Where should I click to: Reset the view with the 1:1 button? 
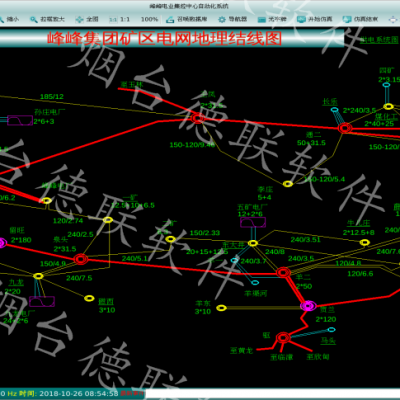click(120, 19)
